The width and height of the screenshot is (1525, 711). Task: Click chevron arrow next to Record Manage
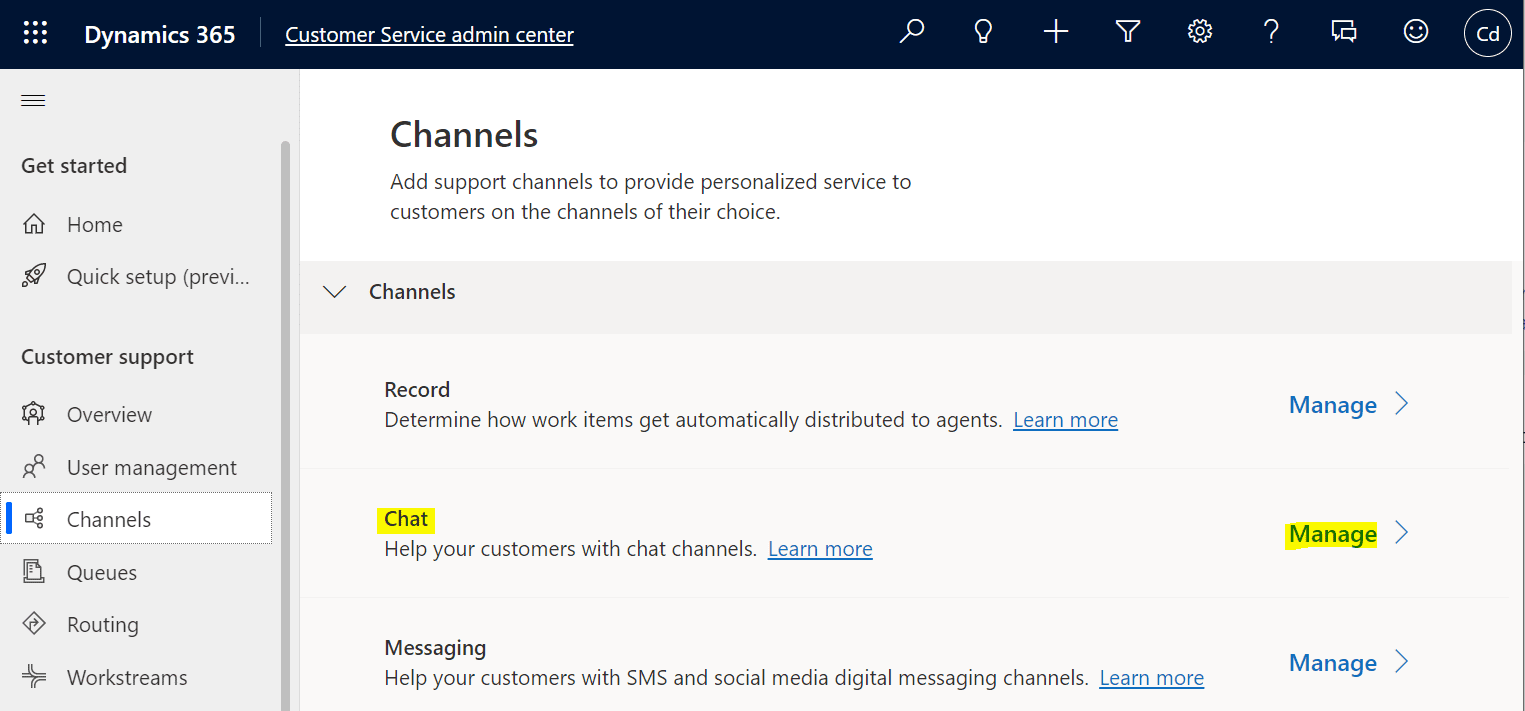click(x=1402, y=404)
